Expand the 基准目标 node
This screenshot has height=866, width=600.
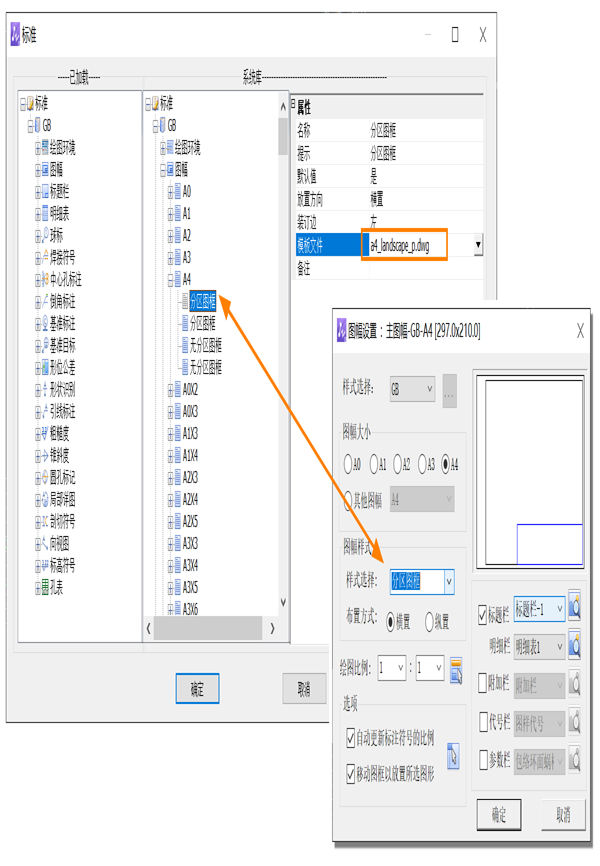tap(38, 346)
